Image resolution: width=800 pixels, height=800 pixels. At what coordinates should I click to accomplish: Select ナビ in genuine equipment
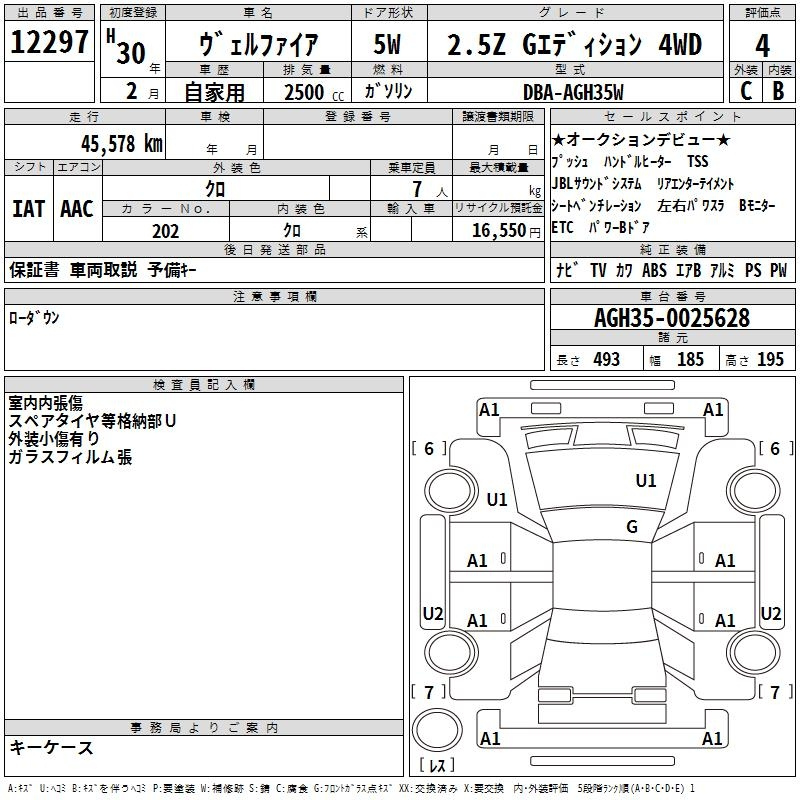pos(567,269)
